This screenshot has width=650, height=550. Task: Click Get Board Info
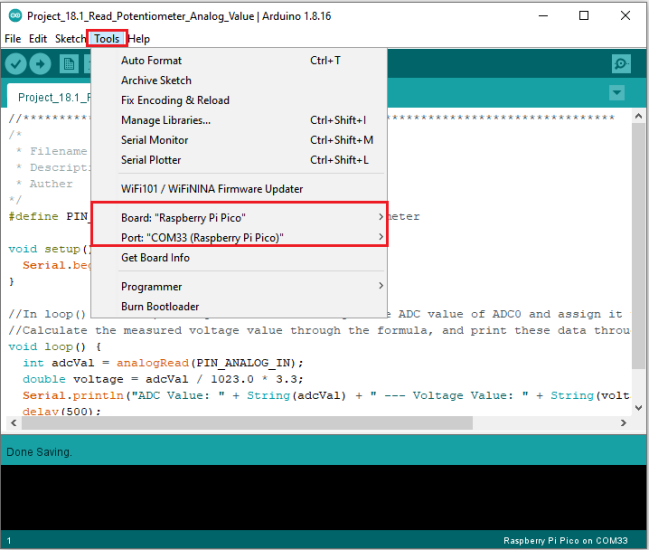click(x=239, y=257)
